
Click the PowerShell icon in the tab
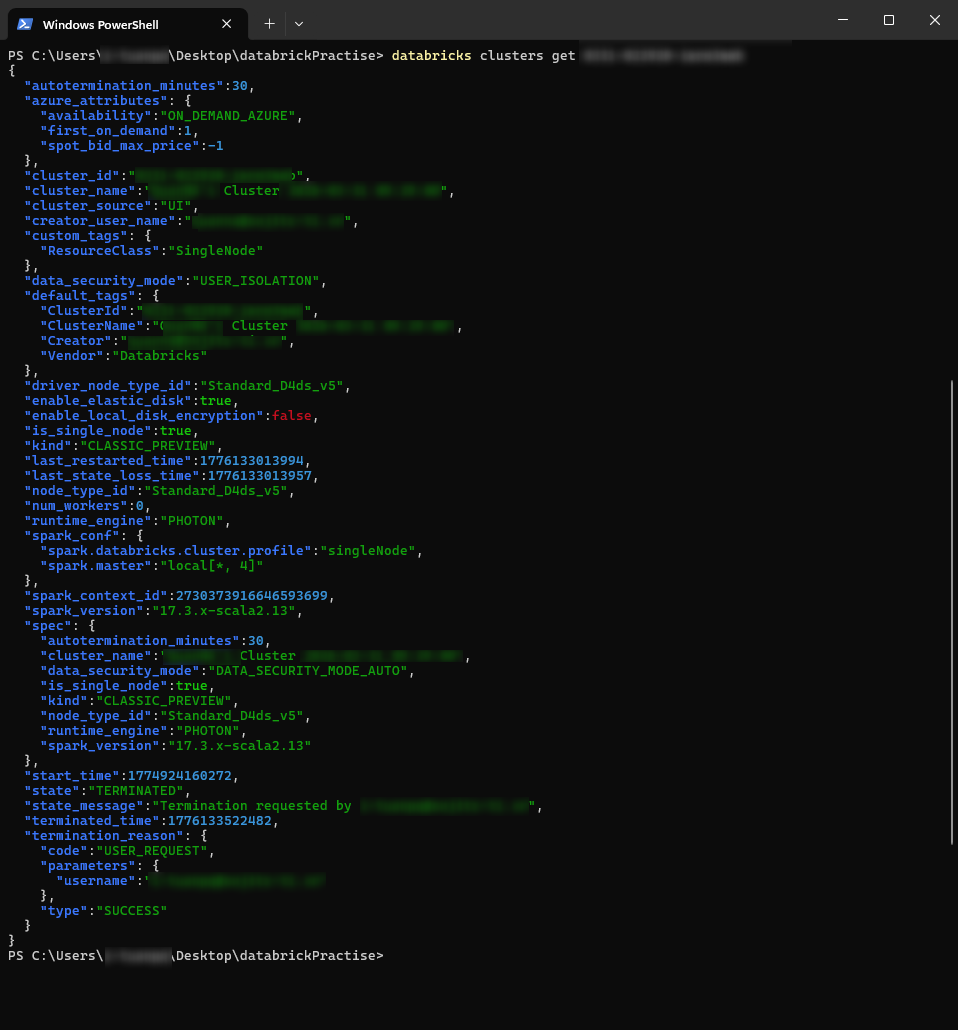tap(25, 24)
